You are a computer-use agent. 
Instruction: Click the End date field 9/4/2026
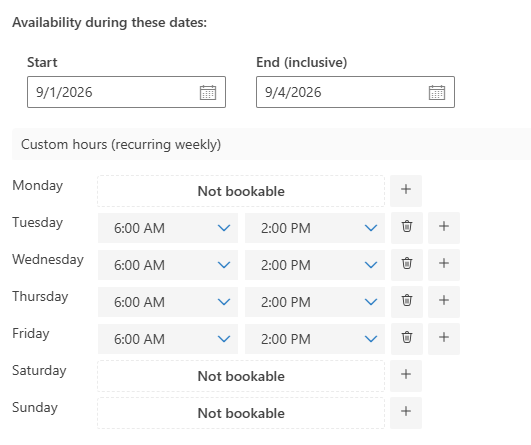point(355,92)
